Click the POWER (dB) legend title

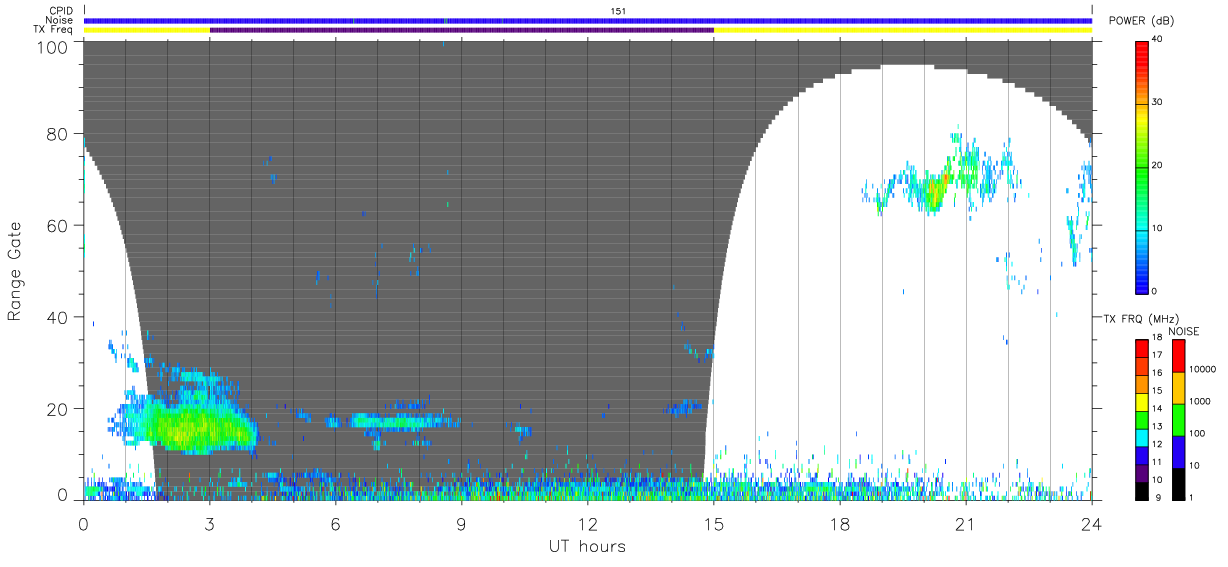[x=1140, y=21]
